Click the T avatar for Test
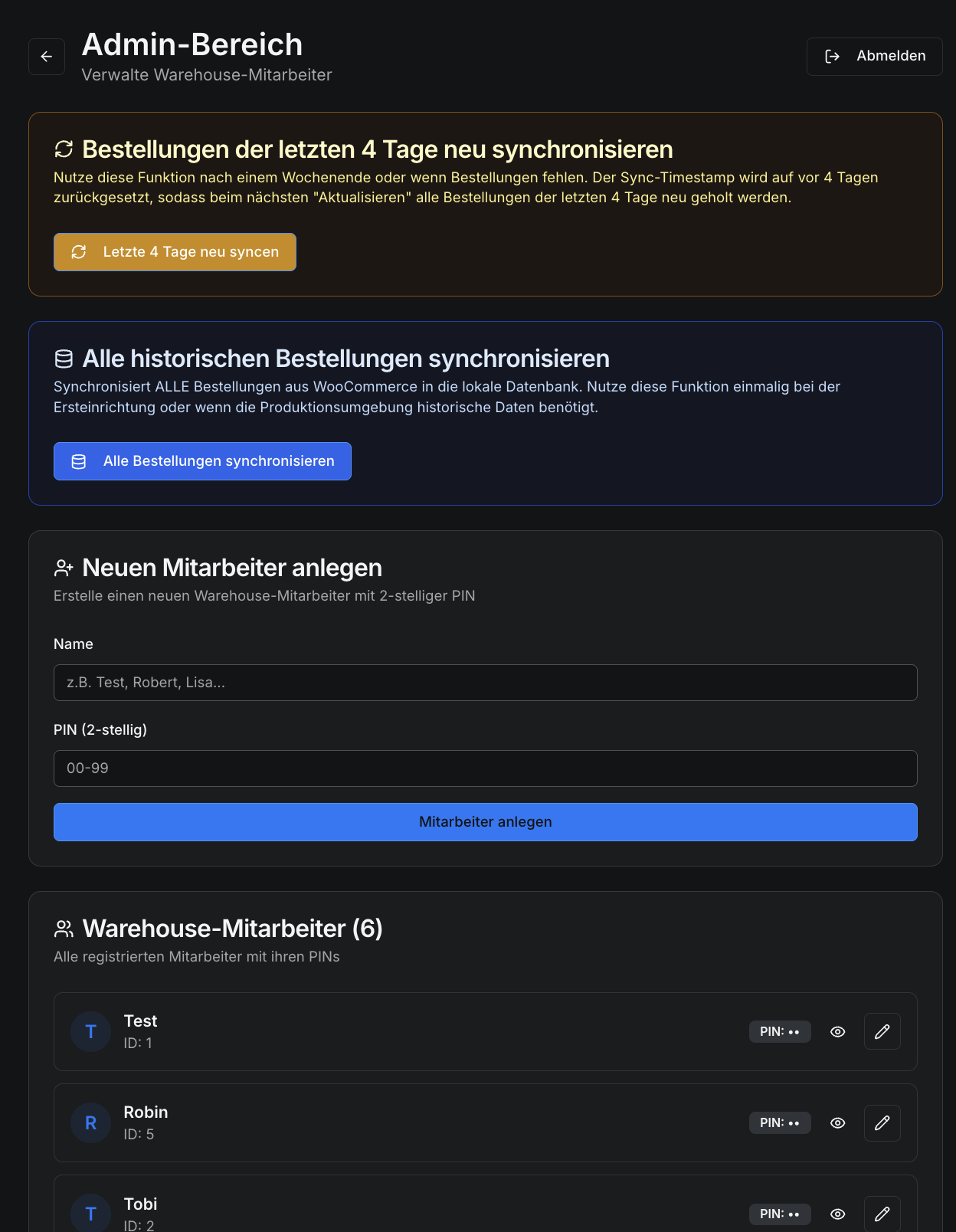The width and height of the screenshot is (956, 1232). click(x=90, y=1032)
